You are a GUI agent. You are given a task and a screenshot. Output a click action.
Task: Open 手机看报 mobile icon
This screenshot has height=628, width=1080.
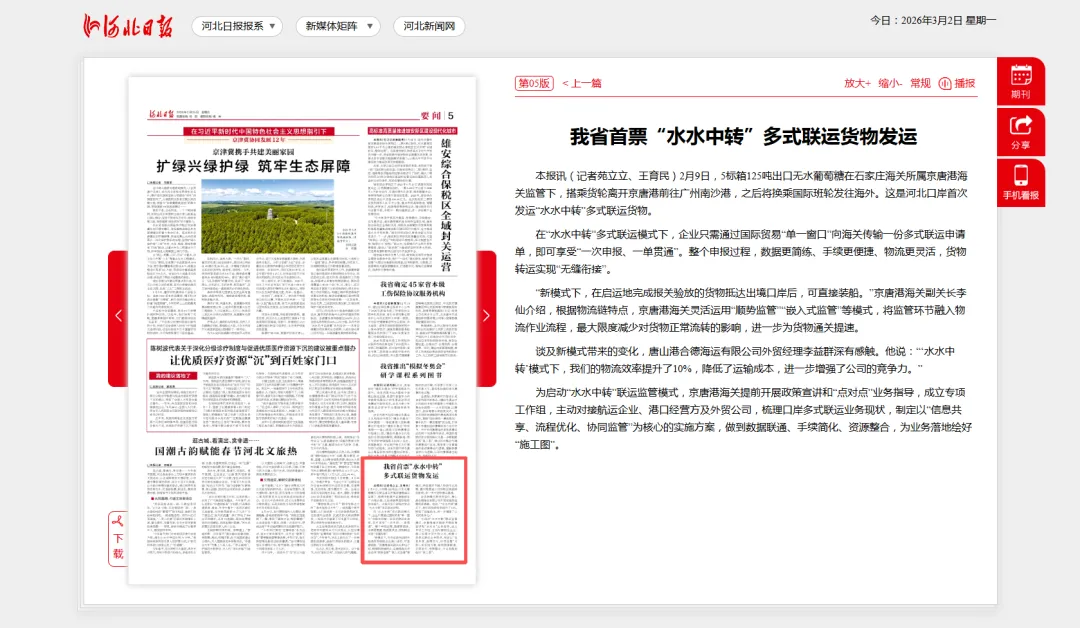click(1021, 182)
